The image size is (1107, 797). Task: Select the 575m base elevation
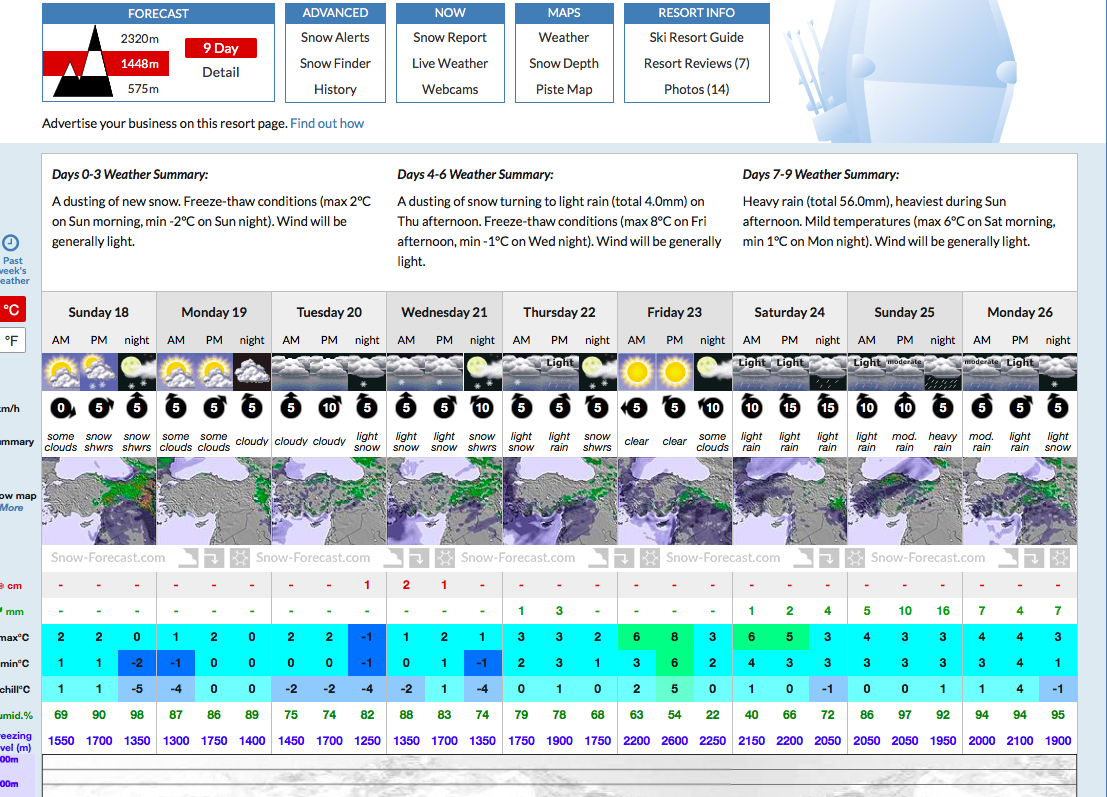coord(143,89)
